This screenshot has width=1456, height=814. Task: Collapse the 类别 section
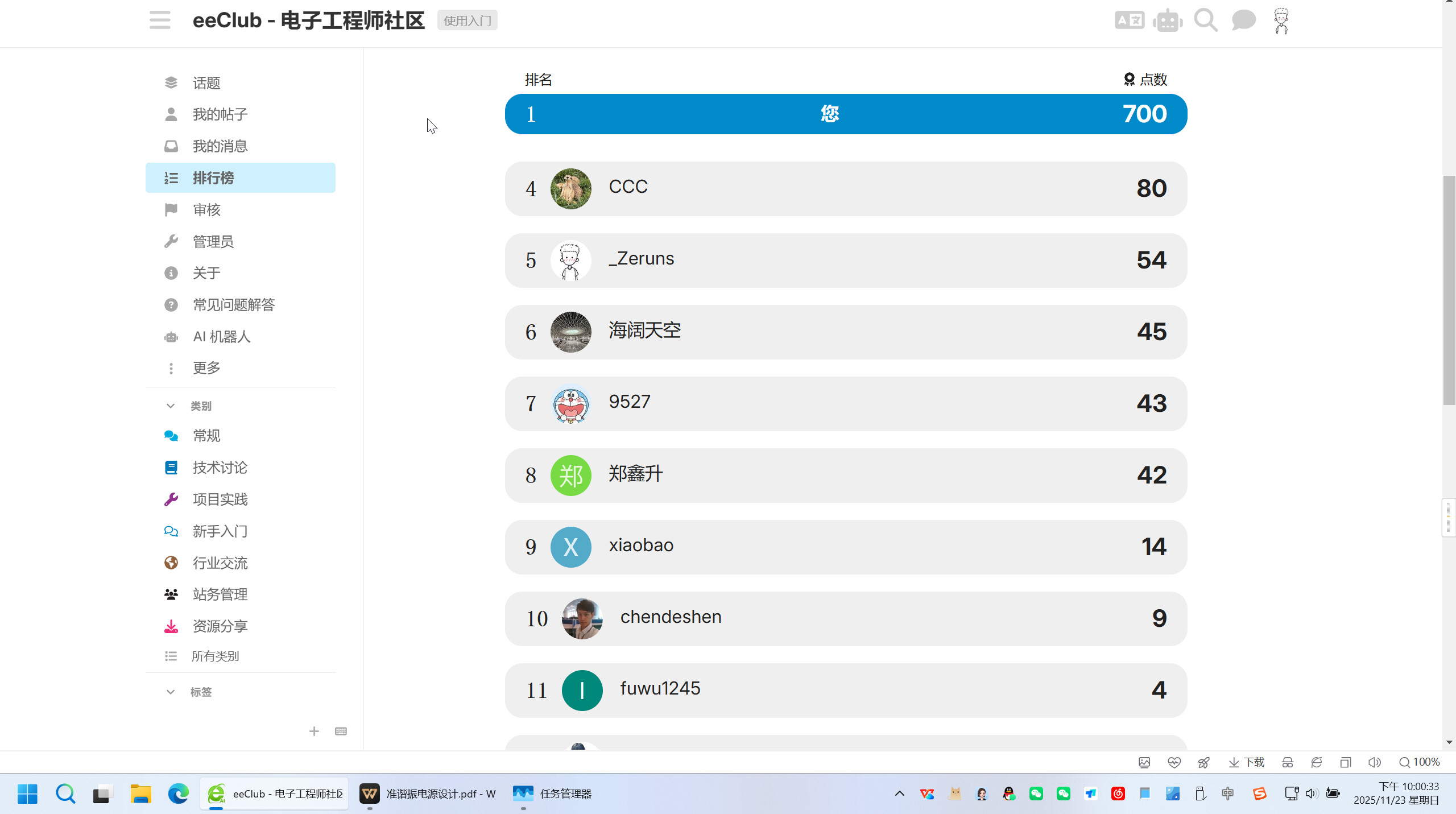[171, 406]
